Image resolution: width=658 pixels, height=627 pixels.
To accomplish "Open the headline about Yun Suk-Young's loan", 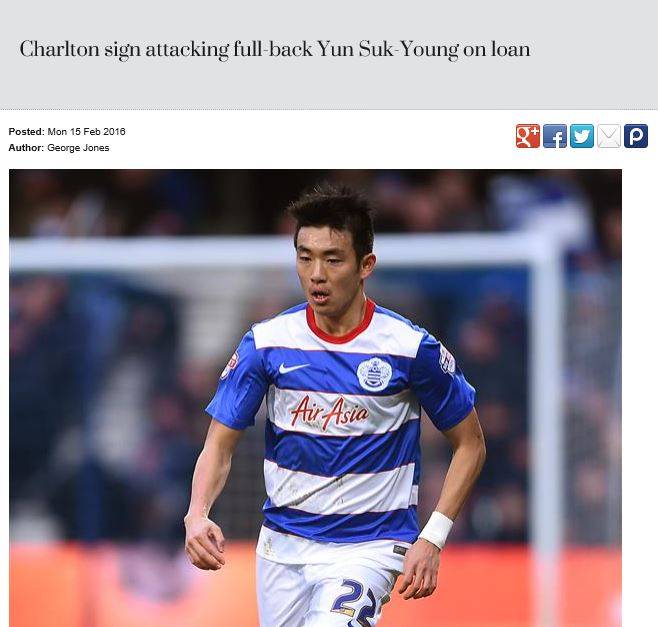I will (x=275, y=50).
